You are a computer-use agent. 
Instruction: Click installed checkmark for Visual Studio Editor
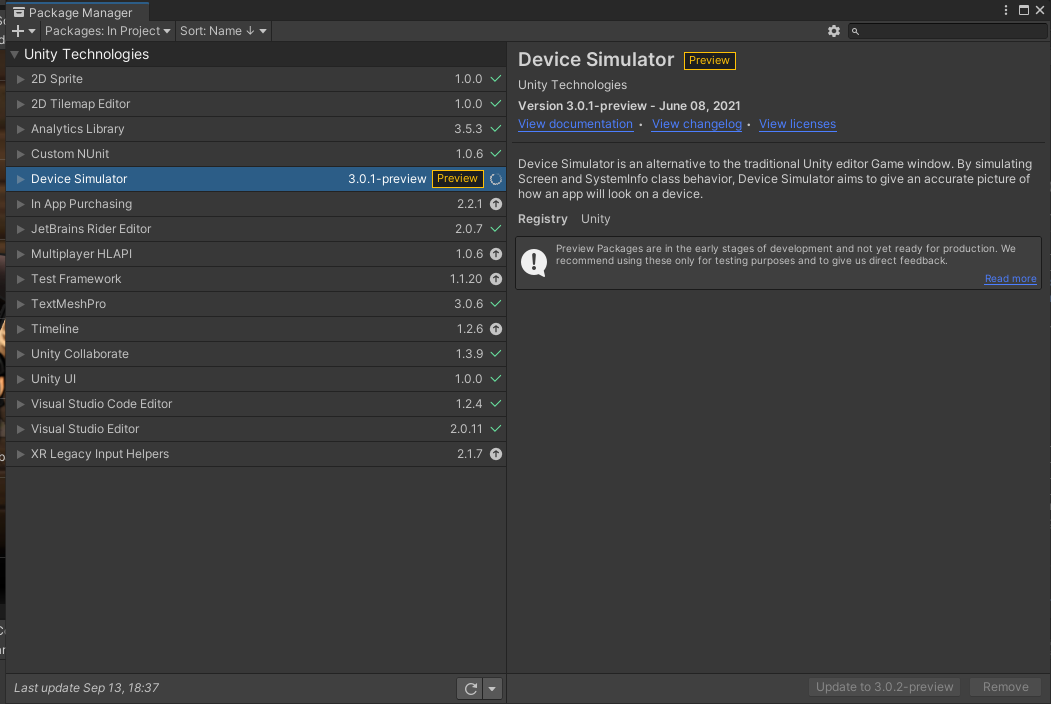(x=496, y=429)
